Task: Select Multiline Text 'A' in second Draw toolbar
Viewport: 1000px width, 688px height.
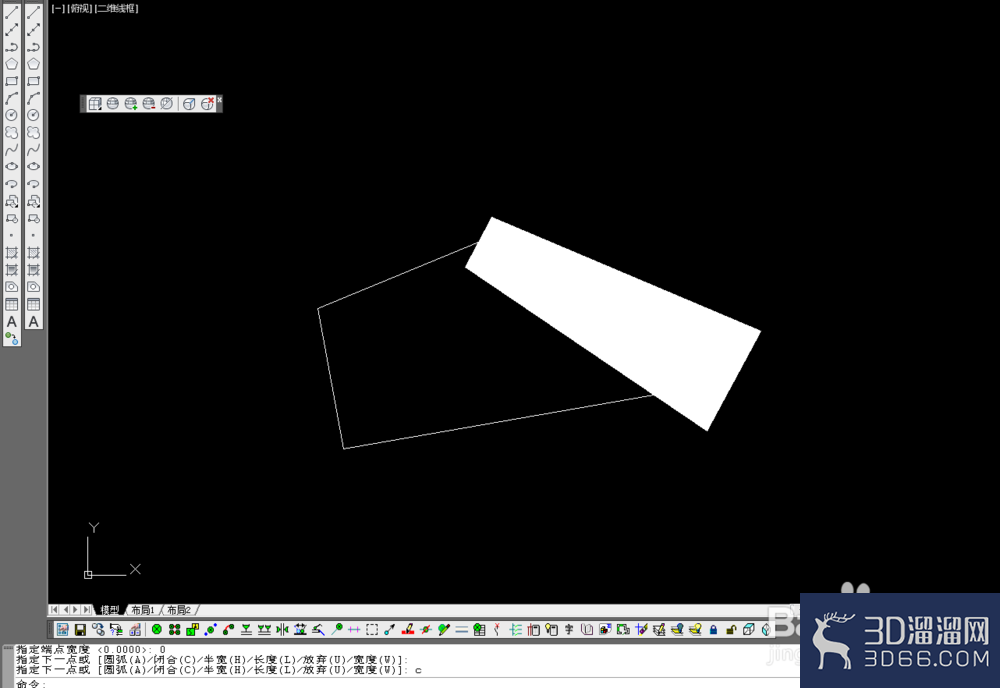Action: [34, 322]
